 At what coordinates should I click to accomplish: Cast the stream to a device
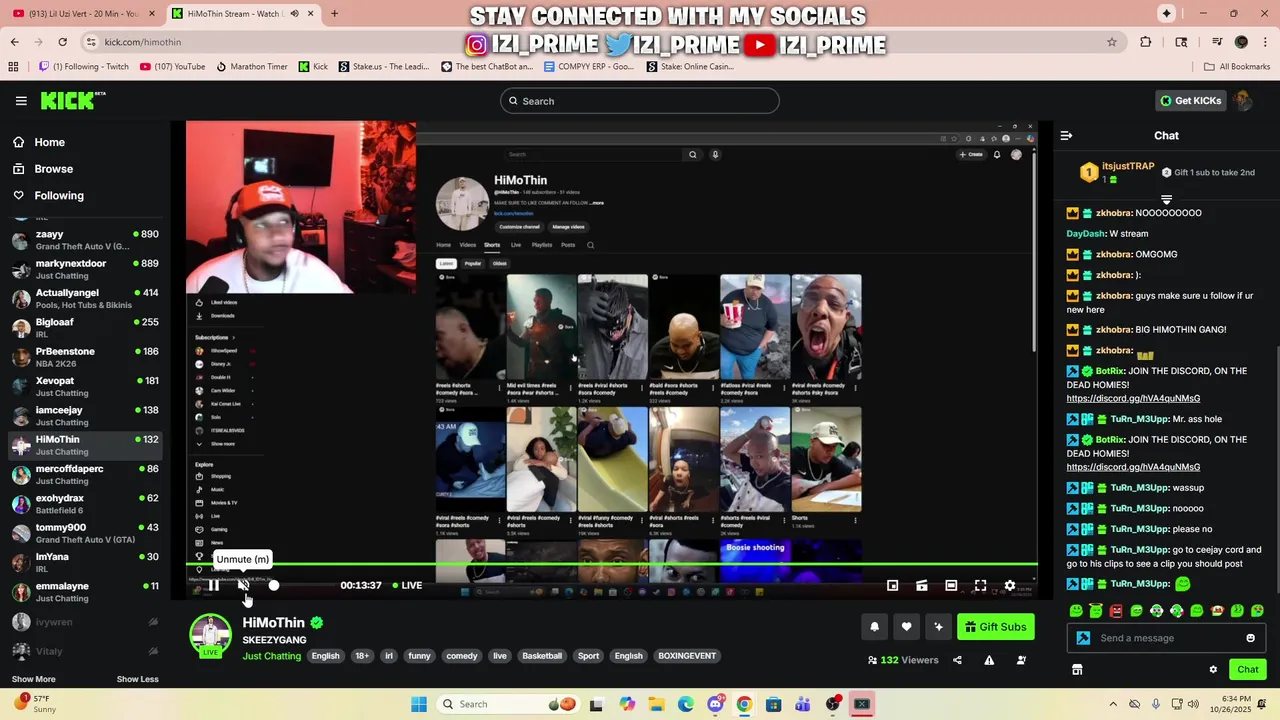(922, 585)
